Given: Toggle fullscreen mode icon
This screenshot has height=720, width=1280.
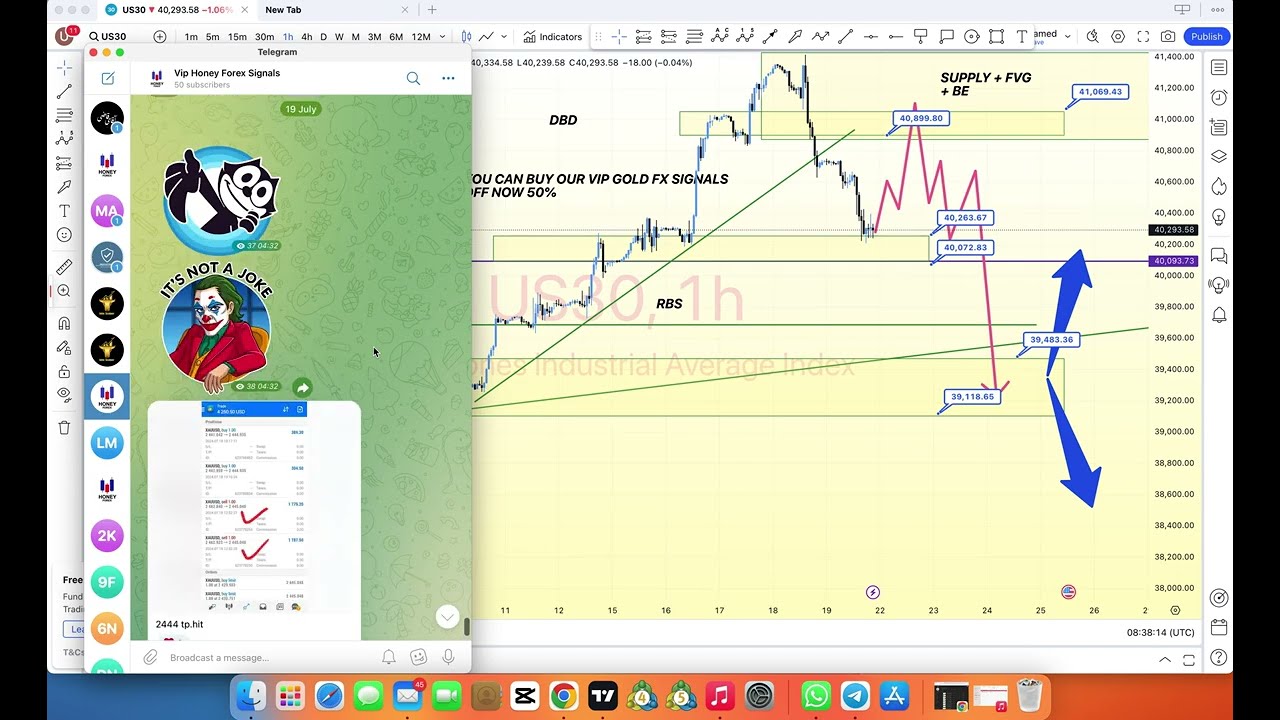Looking at the screenshot, I should pos(1143,37).
